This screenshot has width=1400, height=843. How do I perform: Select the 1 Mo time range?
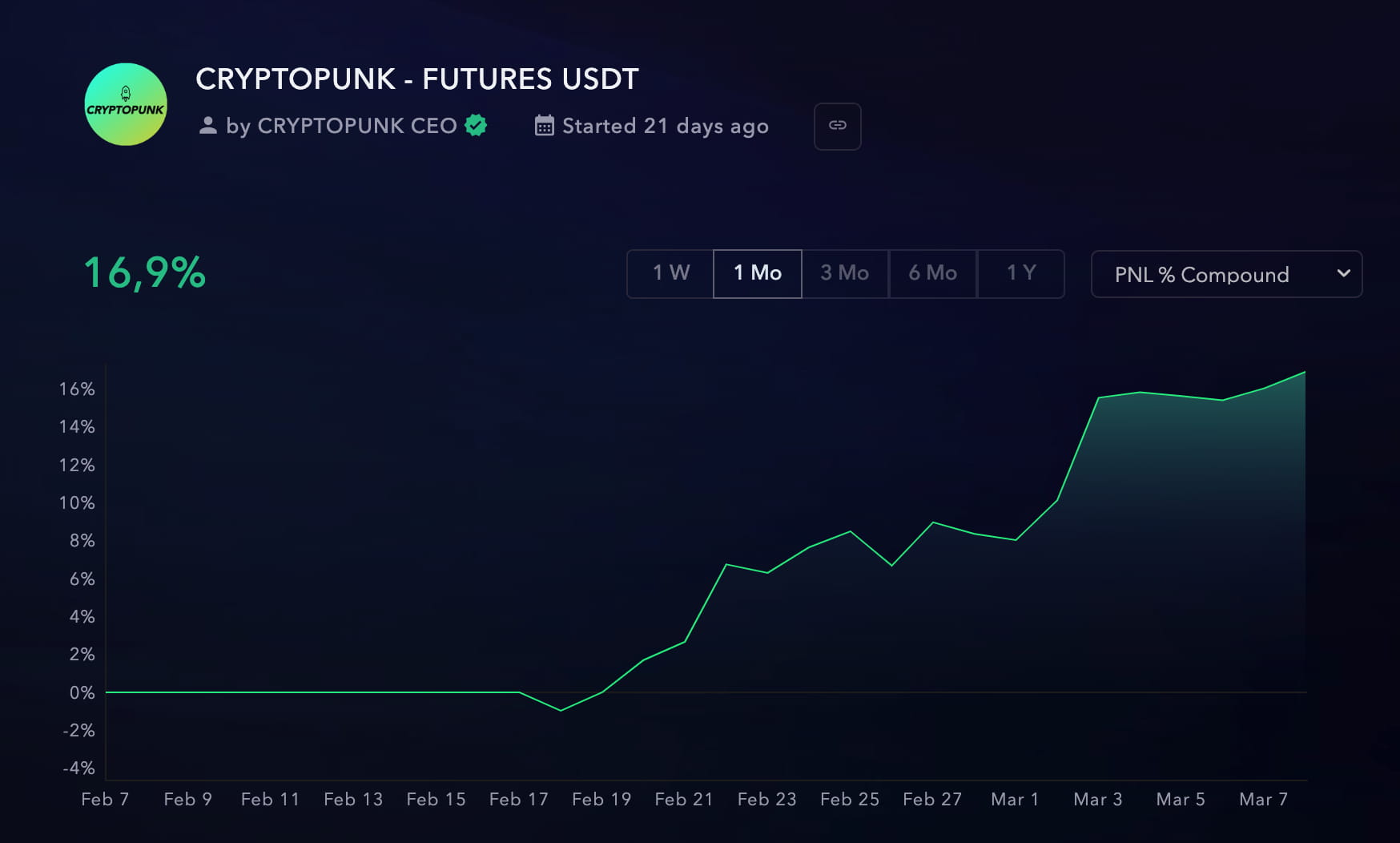[x=757, y=273]
